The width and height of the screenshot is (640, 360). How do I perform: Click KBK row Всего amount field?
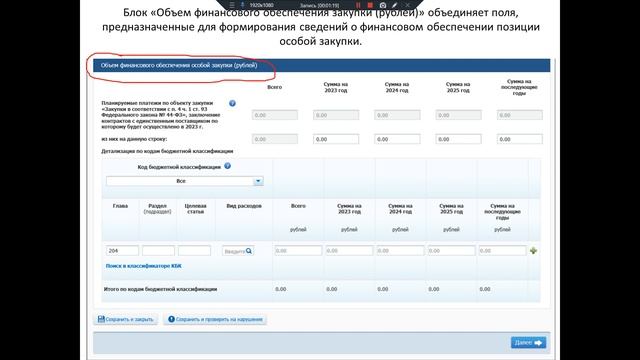point(298,251)
